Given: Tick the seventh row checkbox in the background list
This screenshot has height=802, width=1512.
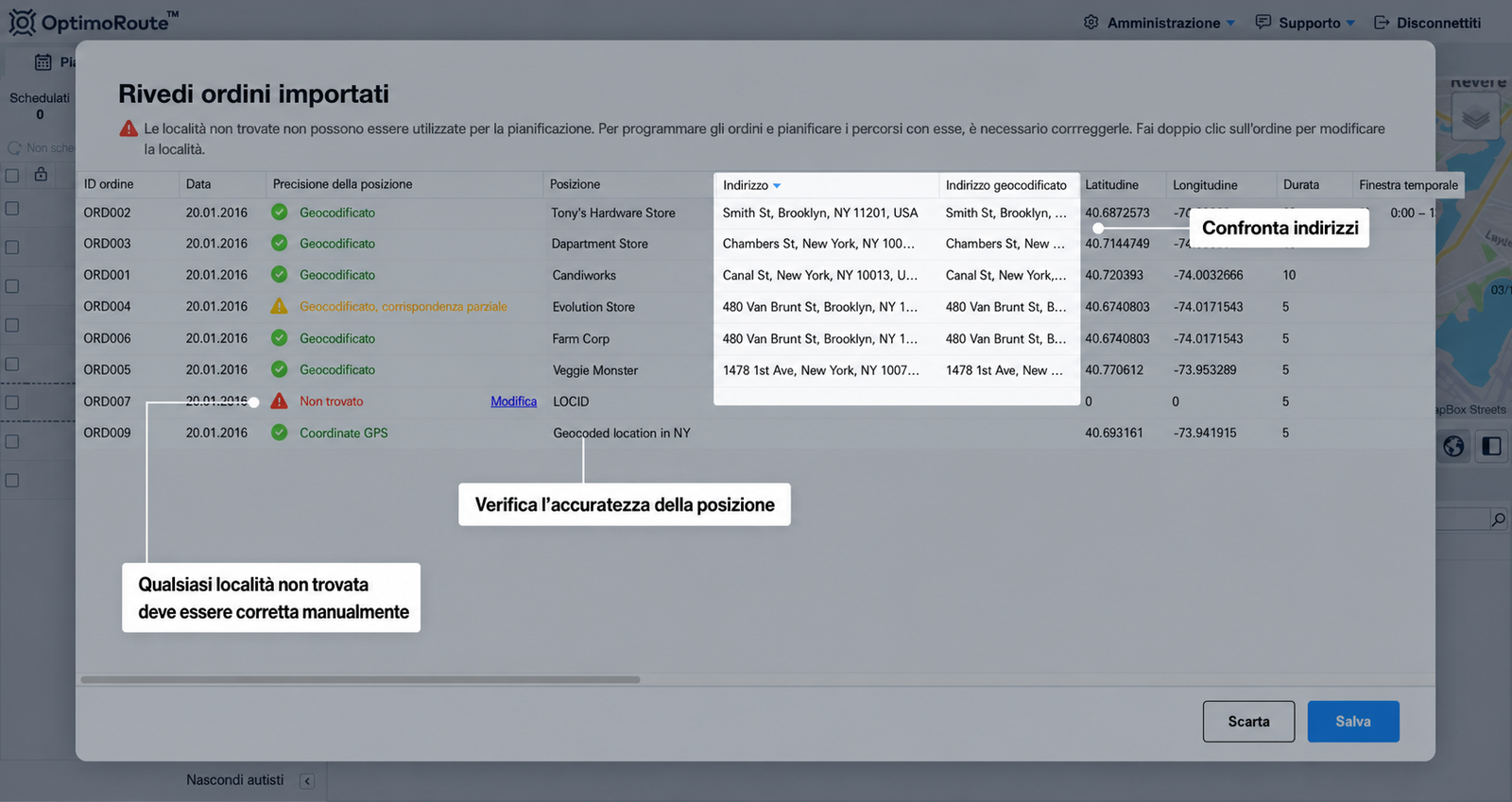Looking at the screenshot, I should 12,441.
